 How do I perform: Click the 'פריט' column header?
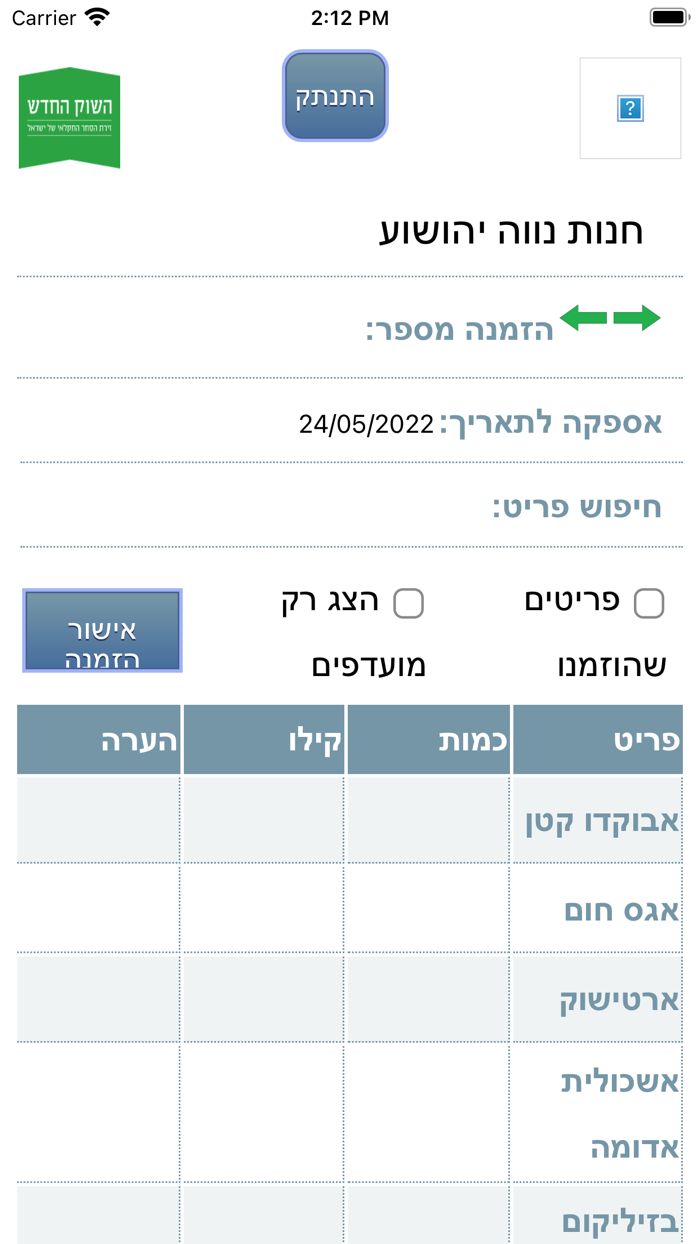tap(598, 738)
